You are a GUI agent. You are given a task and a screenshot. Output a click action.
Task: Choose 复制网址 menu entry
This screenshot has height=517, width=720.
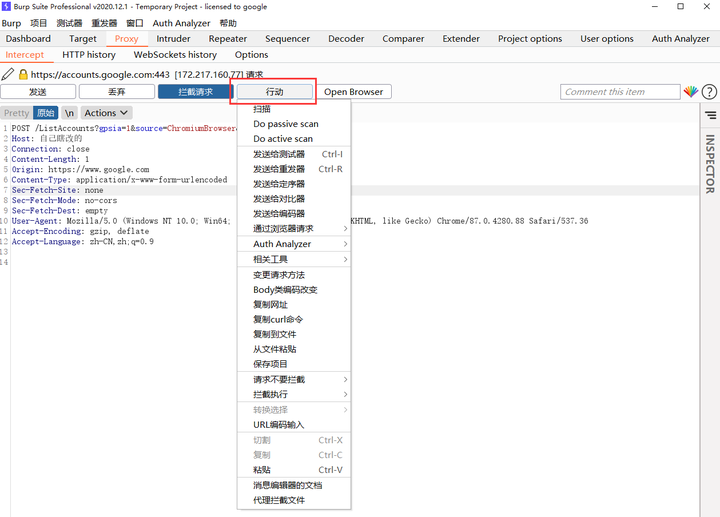click(x=294, y=304)
